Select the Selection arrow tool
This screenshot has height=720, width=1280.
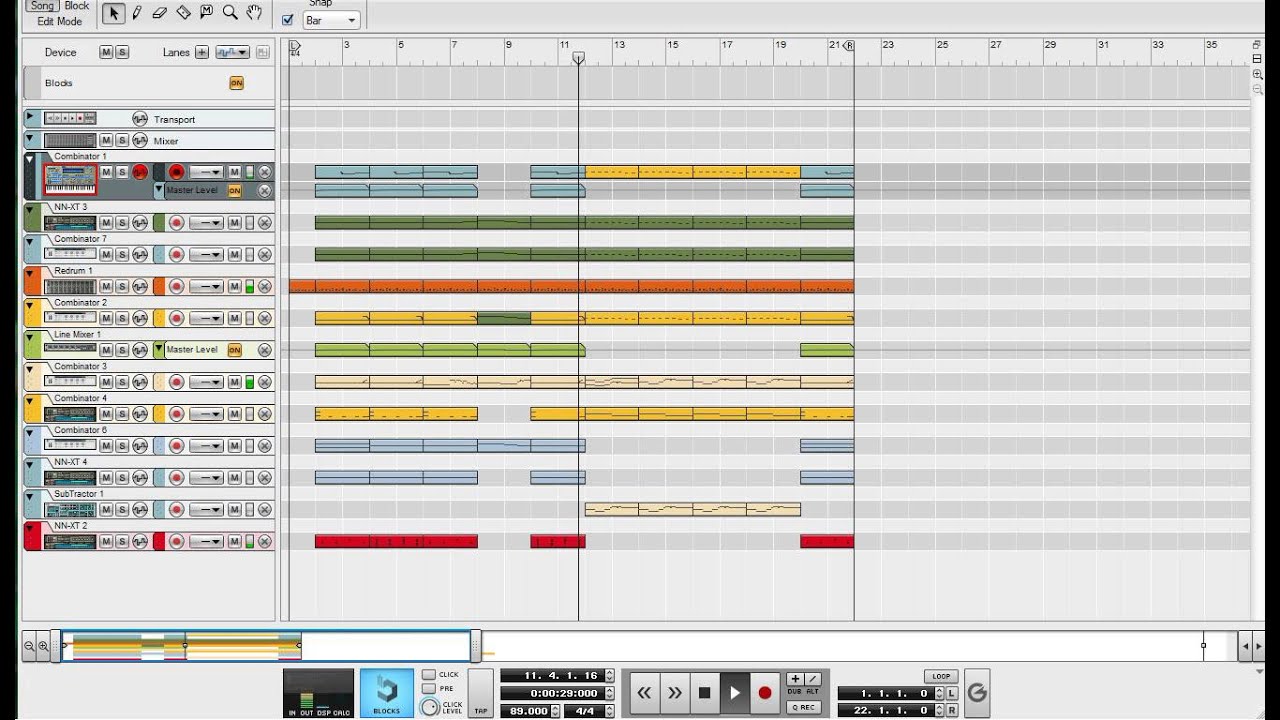113,13
